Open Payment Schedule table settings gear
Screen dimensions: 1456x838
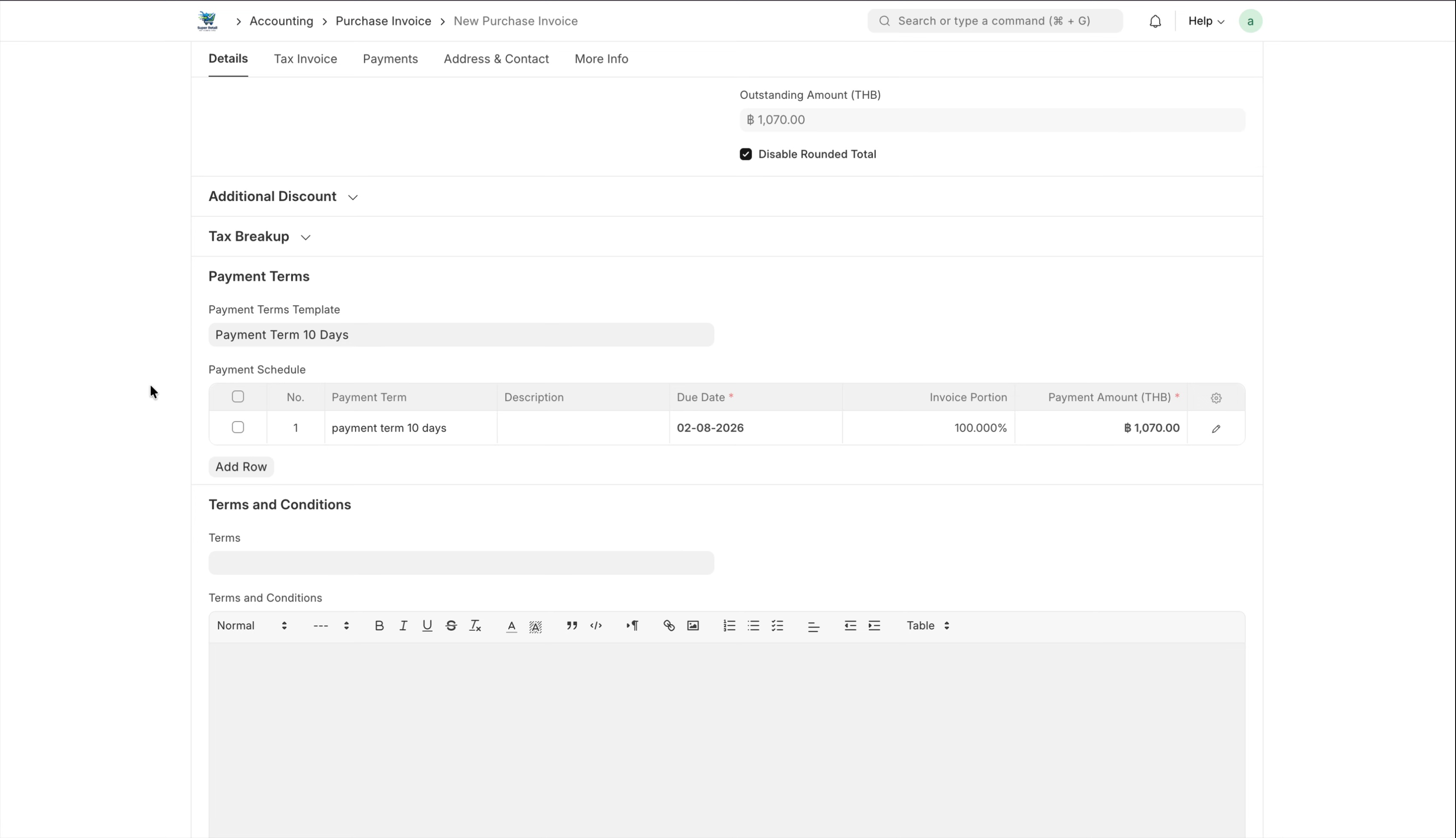[1216, 398]
